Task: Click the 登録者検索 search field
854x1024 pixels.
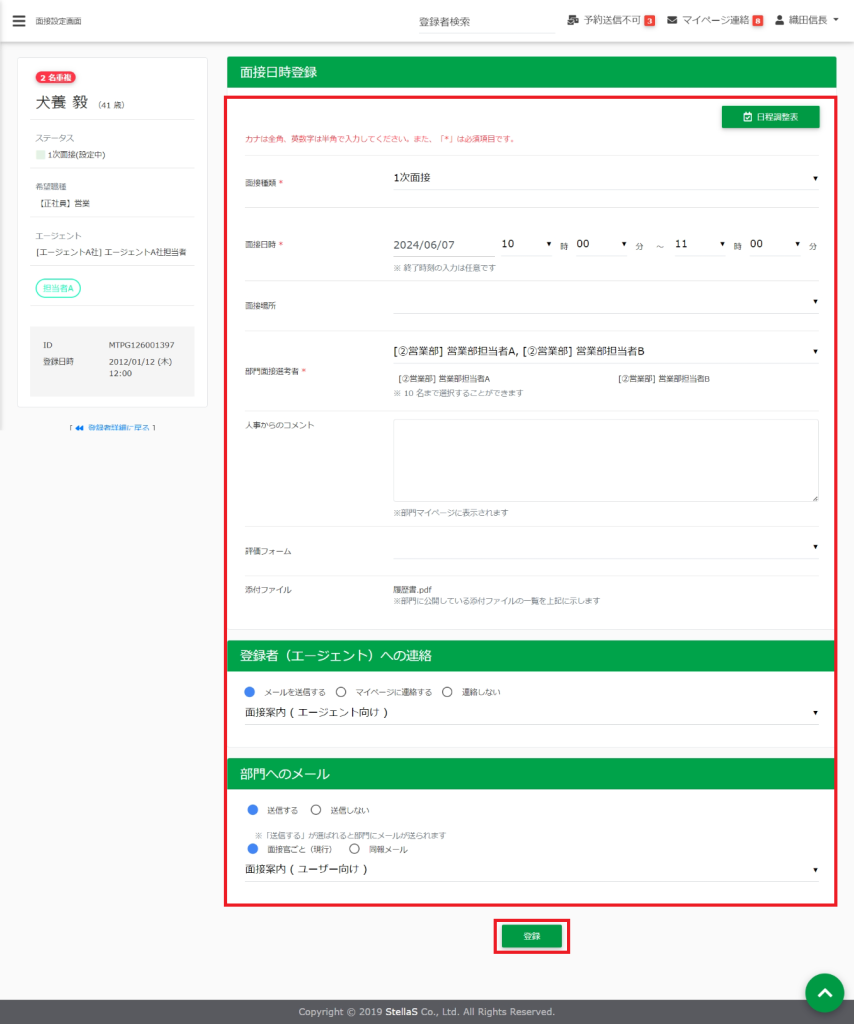Action: [x=485, y=21]
